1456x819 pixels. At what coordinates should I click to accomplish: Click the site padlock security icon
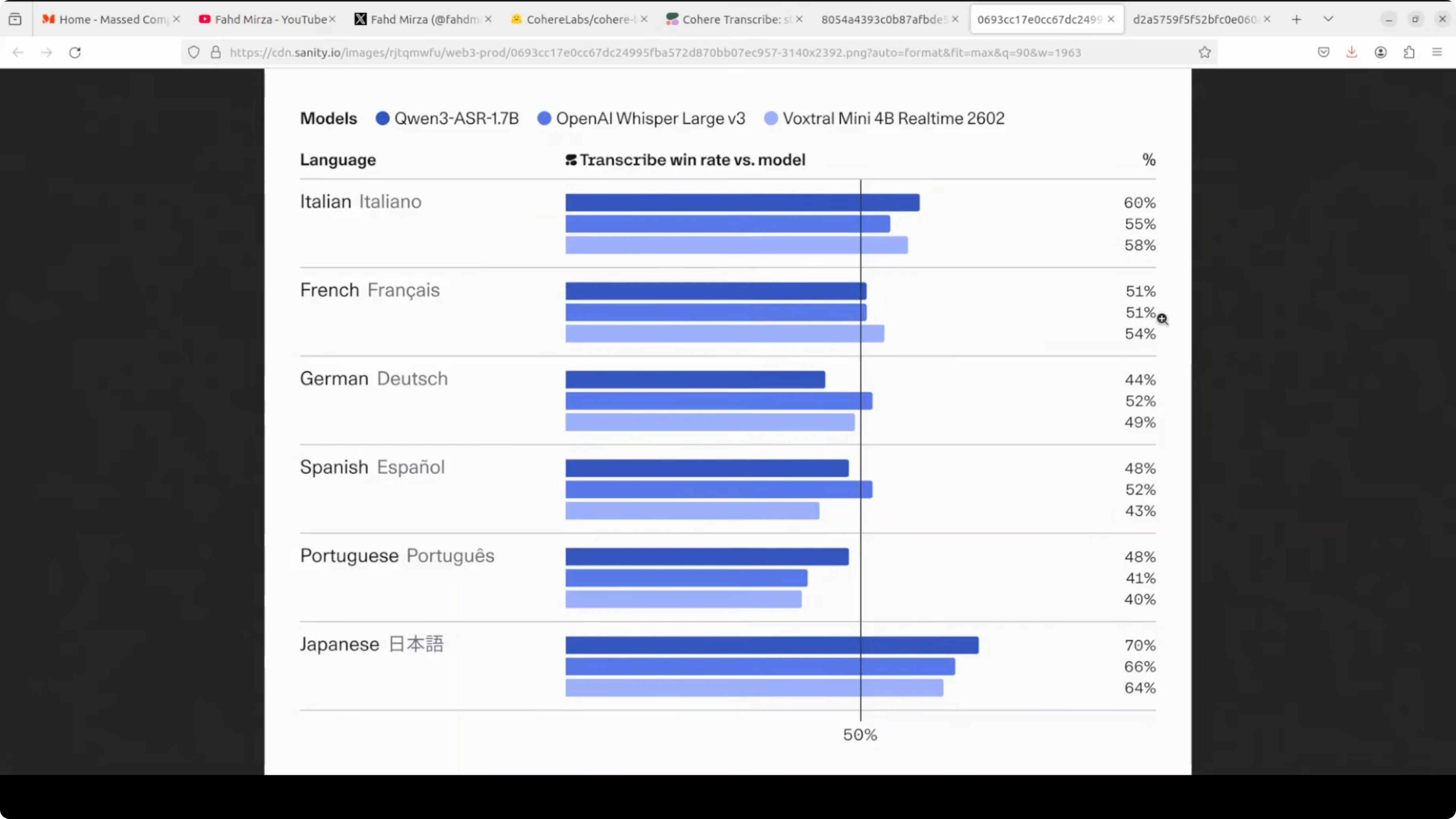tap(215, 53)
